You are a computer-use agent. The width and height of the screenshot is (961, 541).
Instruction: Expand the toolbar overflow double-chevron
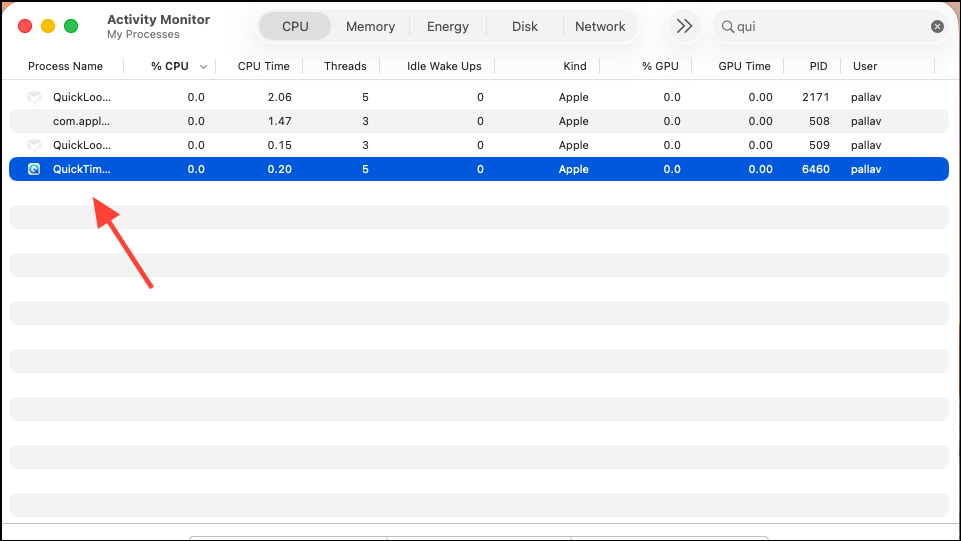click(x=684, y=27)
